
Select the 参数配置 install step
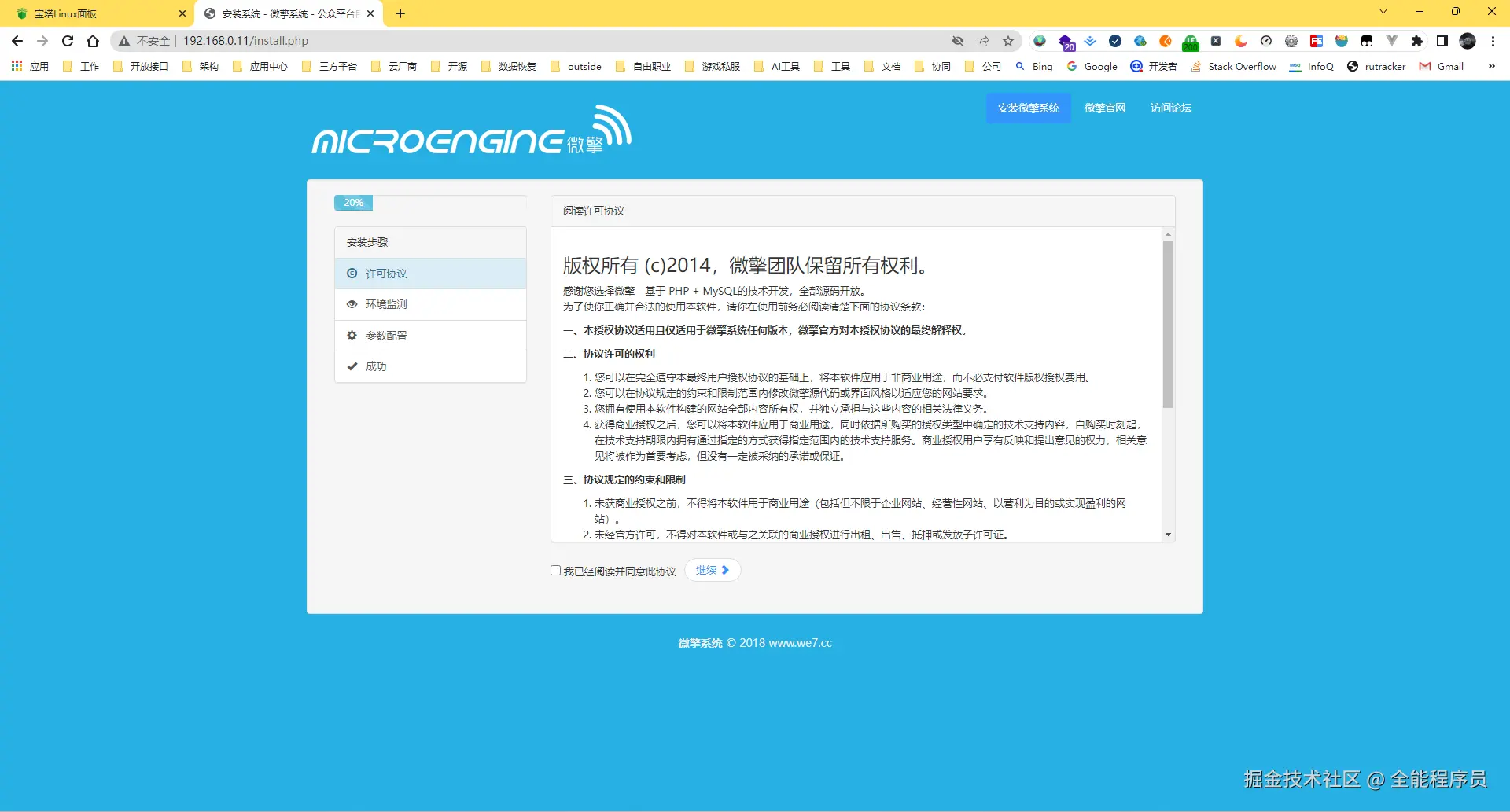tap(430, 336)
